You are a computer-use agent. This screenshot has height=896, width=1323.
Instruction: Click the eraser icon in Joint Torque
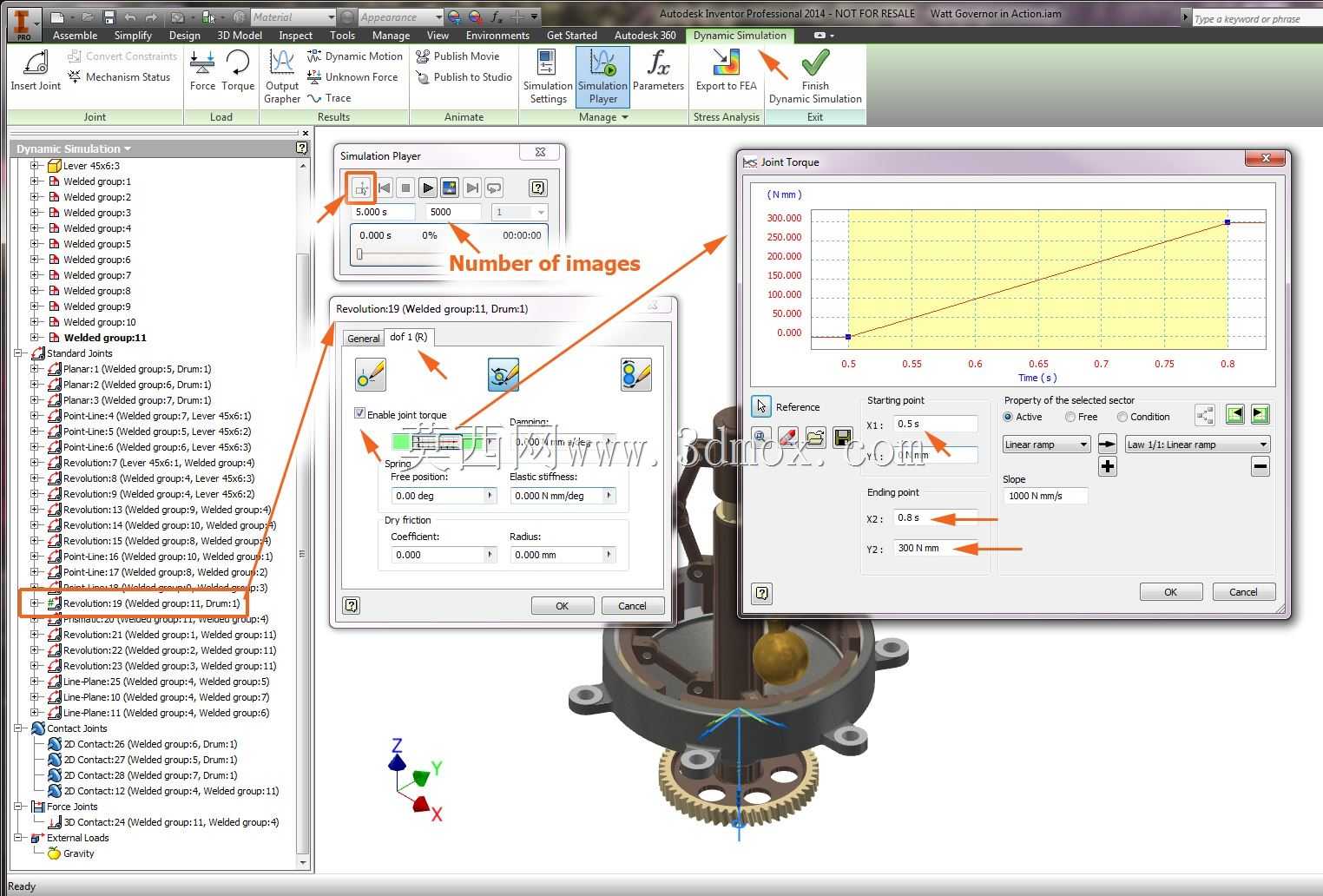coord(787,437)
